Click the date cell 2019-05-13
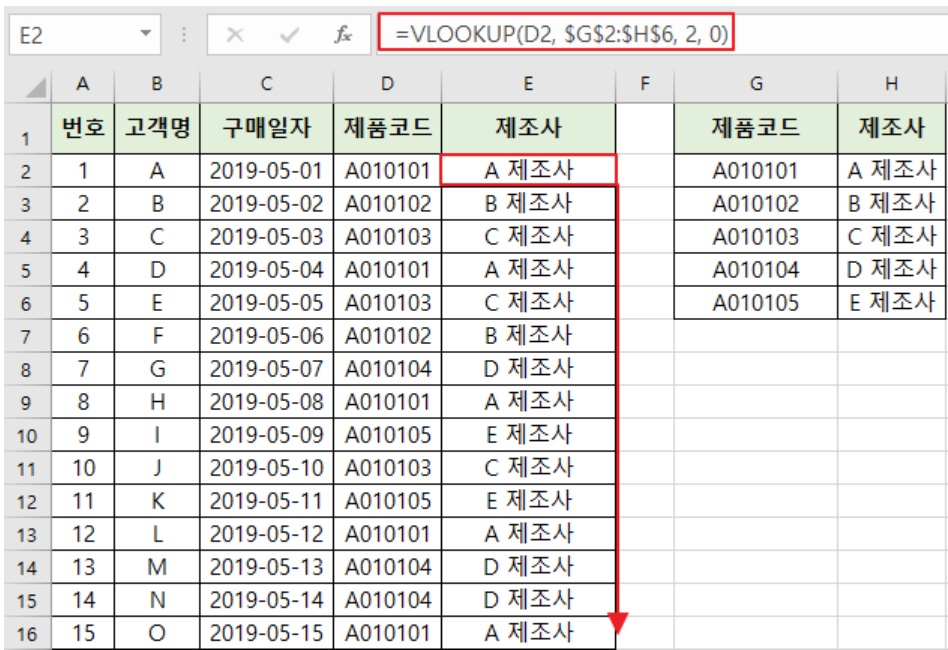This screenshot has width=948, height=650. (266, 567)
